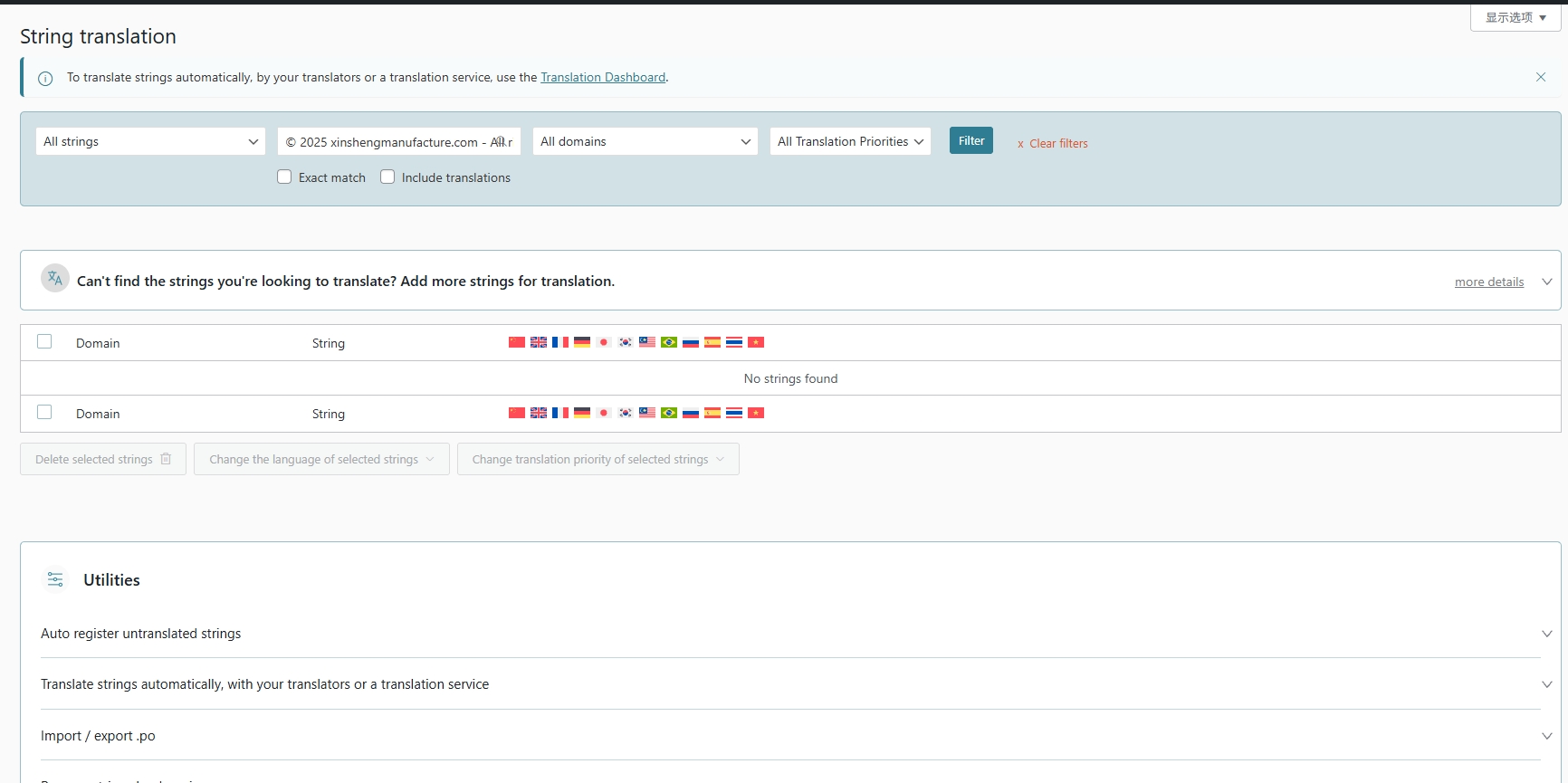1568x783 pixels.
Task: Click Delete selected strings button
Action: point(103,459)
